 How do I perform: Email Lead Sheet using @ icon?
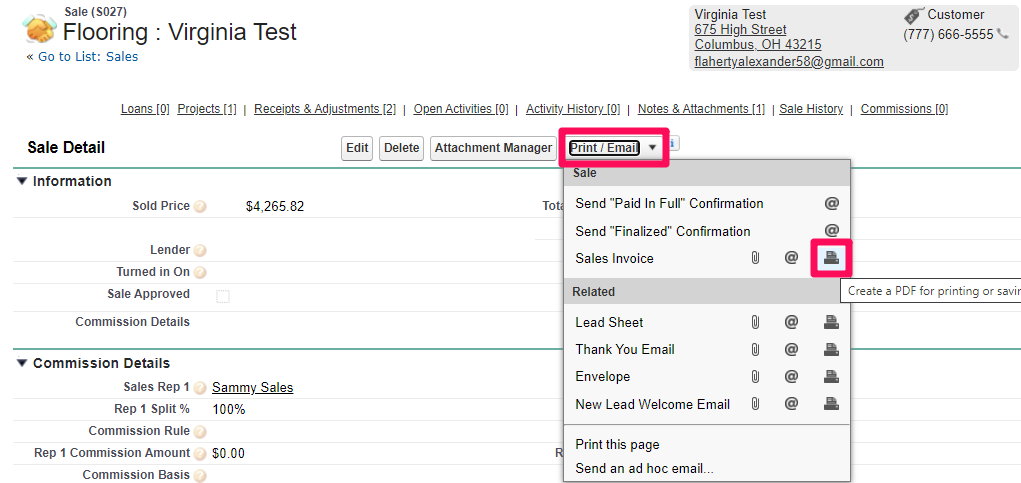tap(791, 322)
